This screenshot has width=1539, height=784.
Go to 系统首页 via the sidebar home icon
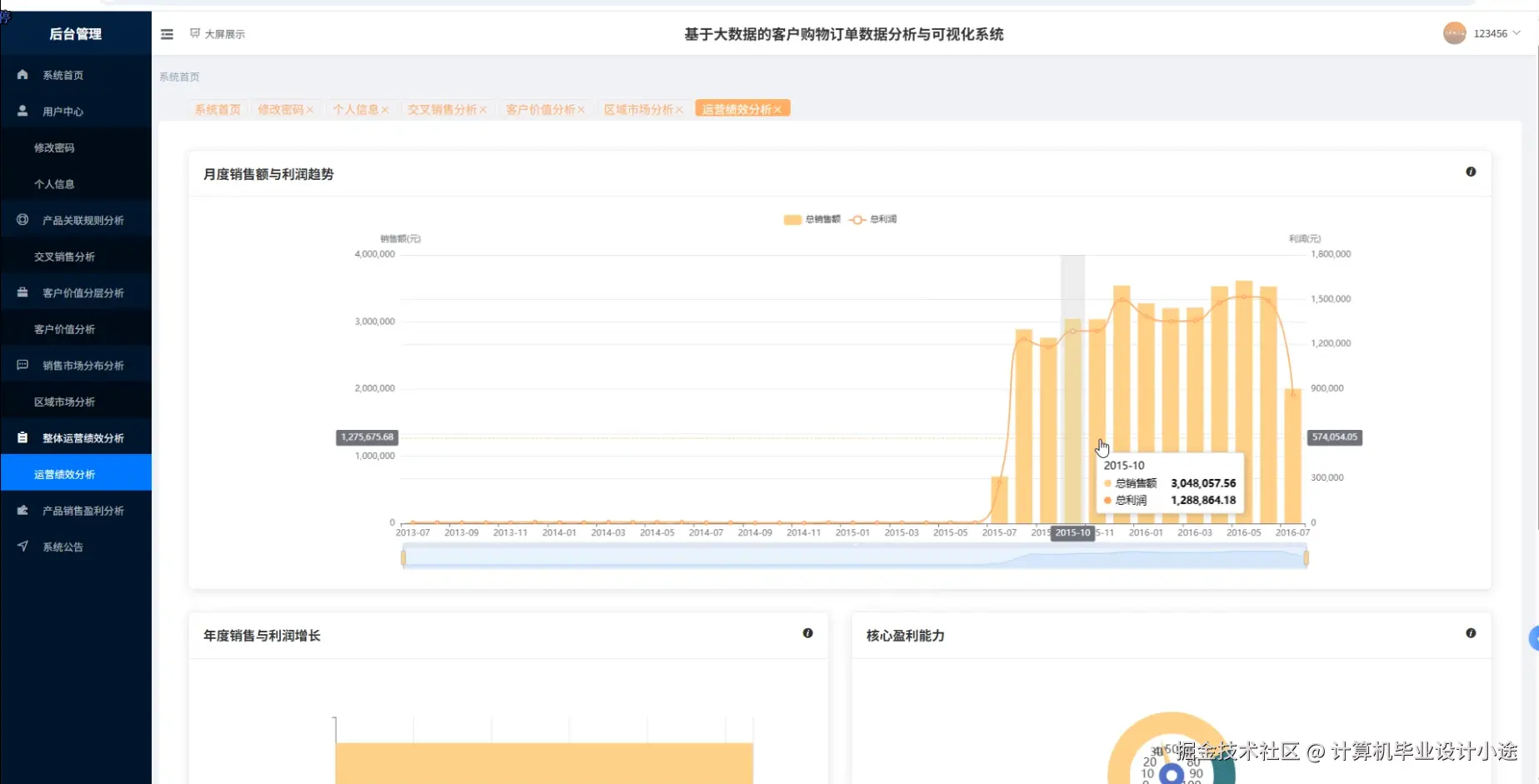(x=22, y=75)
